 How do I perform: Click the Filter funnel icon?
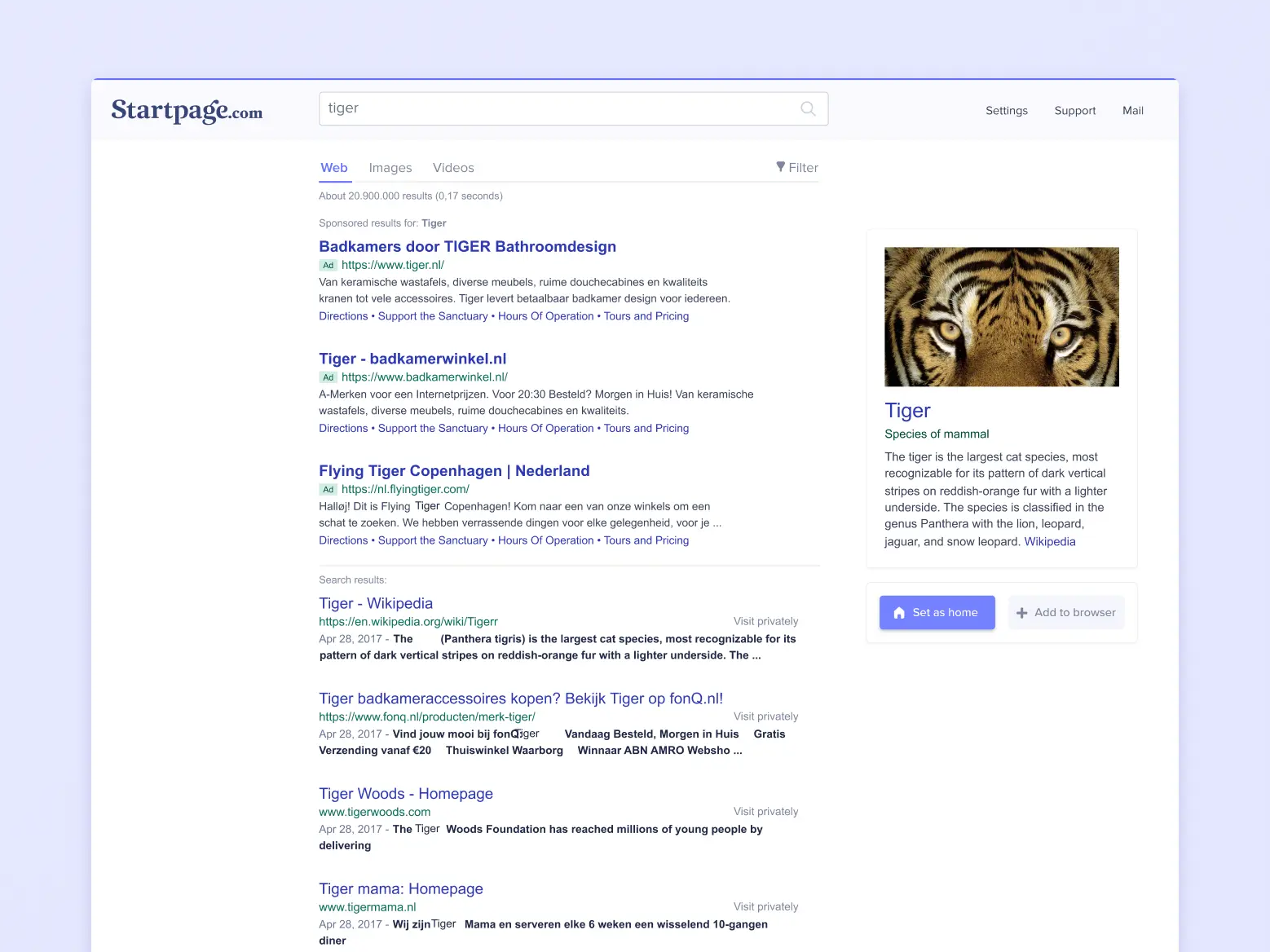(780, 167)
